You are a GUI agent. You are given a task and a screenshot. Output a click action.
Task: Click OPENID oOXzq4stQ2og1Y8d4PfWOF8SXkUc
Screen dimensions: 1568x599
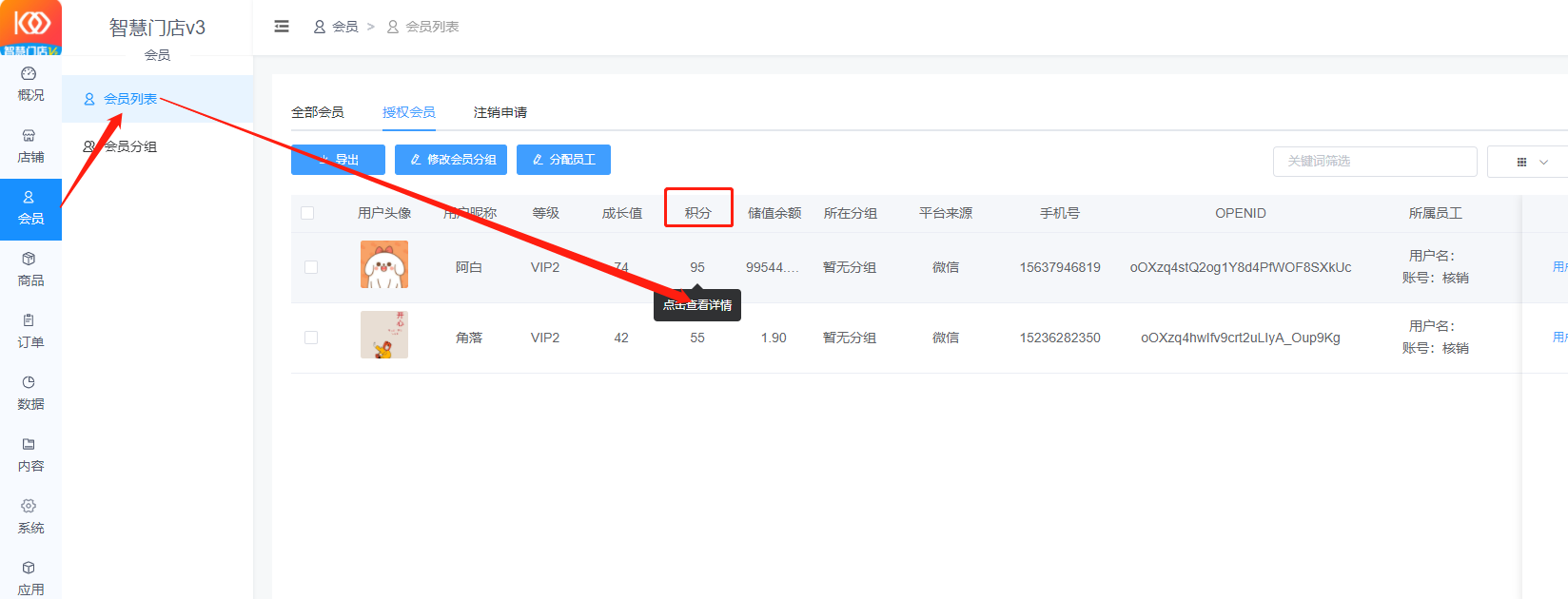[x=1241, y=267]
